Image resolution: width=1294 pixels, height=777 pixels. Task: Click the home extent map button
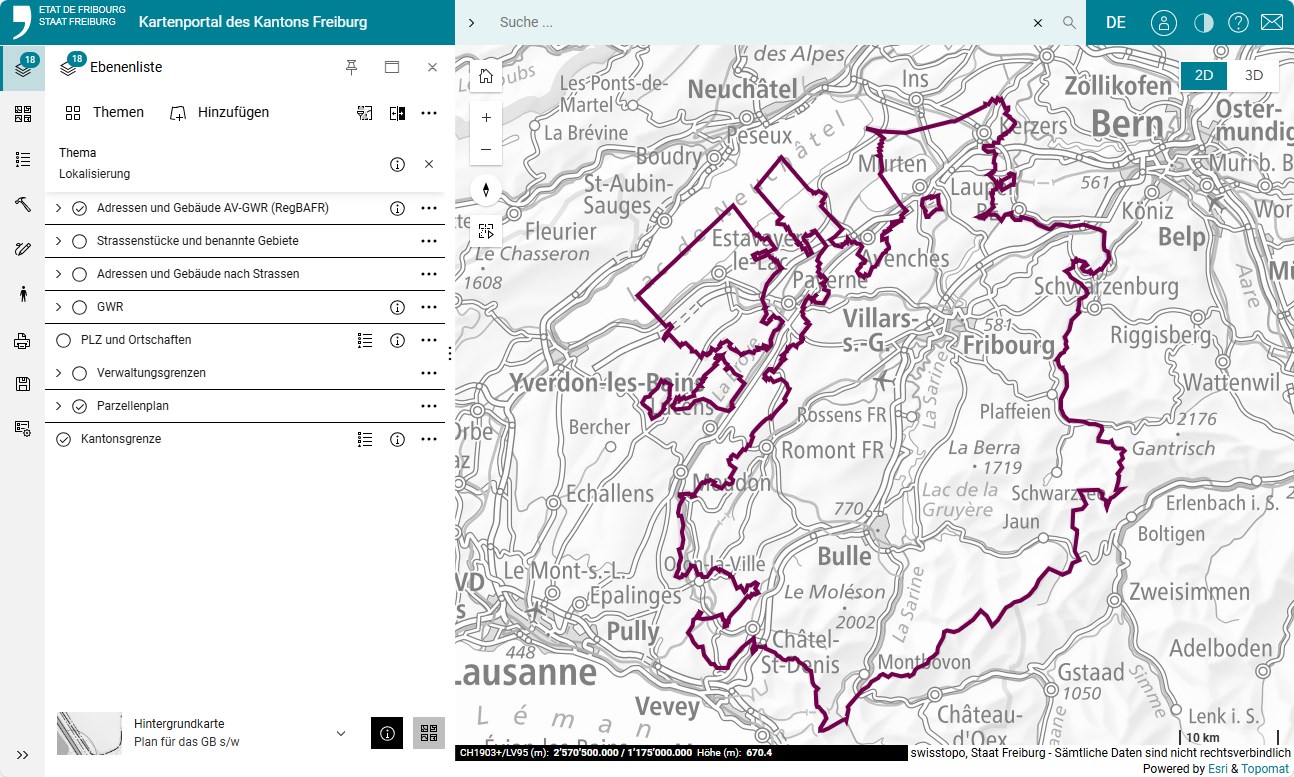point(486,76)
